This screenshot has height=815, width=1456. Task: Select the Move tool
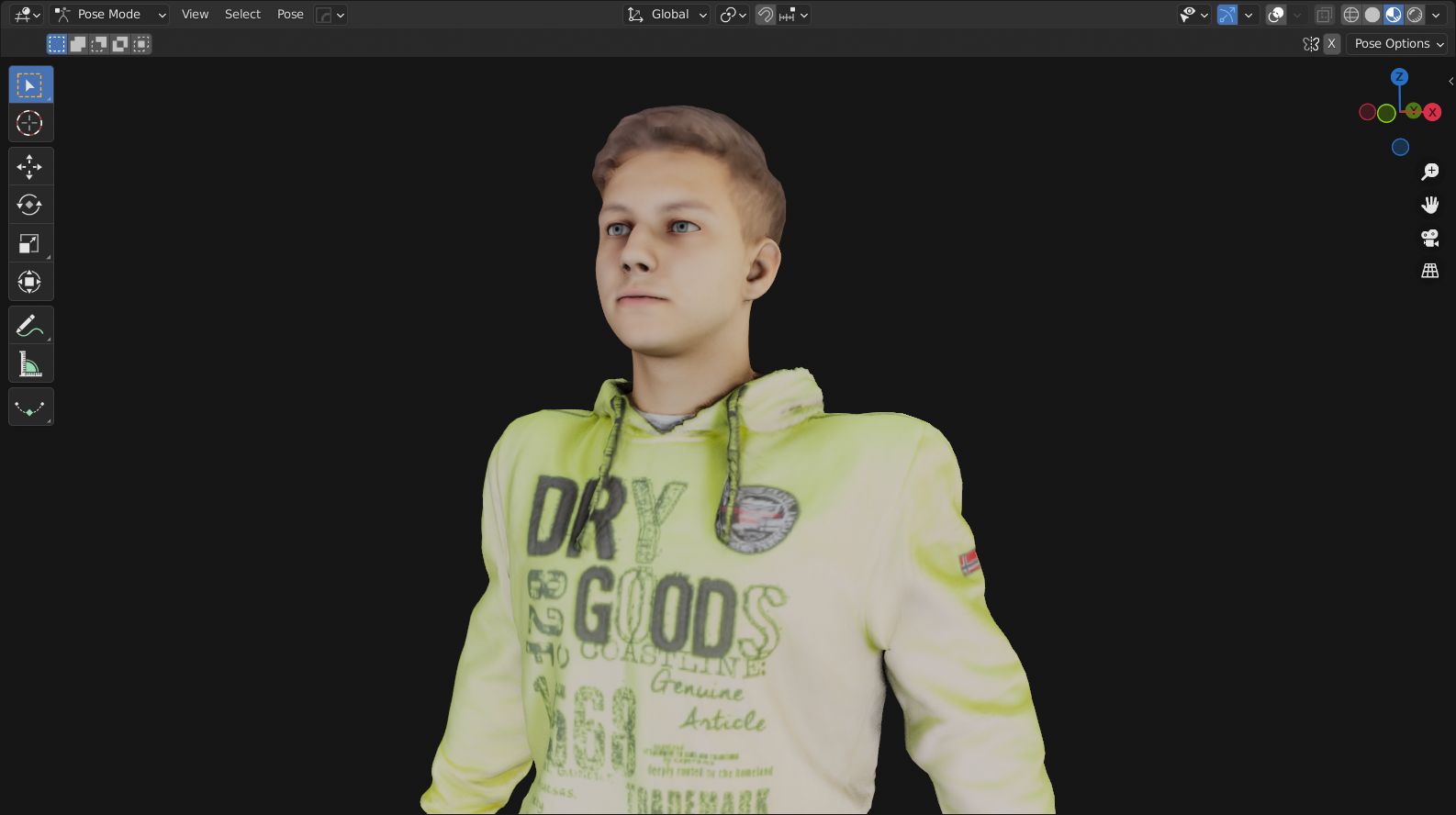point(30,166)
